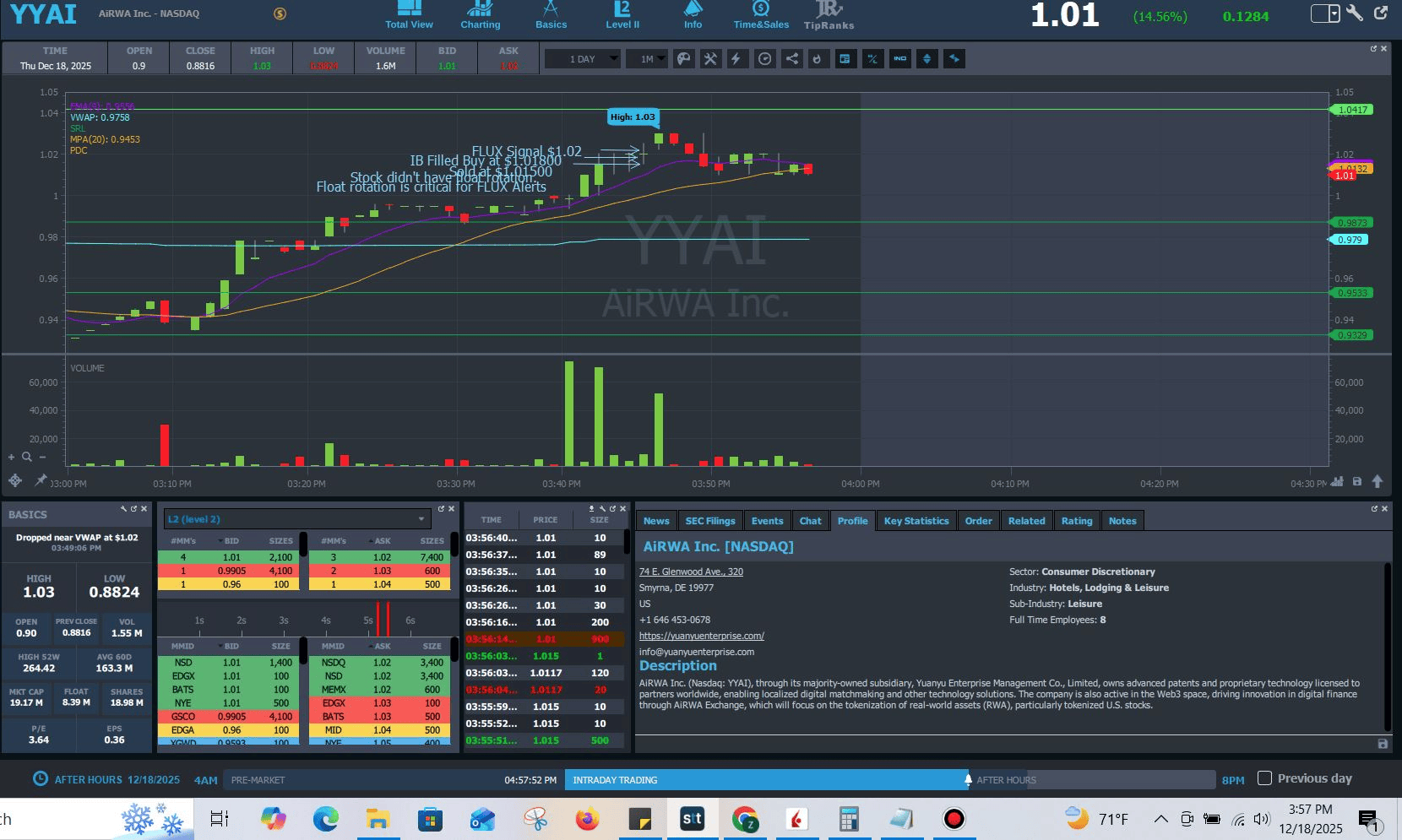Switch to the Key Statistics tab
Screen dimensions: 1402x840
(916, 521)
